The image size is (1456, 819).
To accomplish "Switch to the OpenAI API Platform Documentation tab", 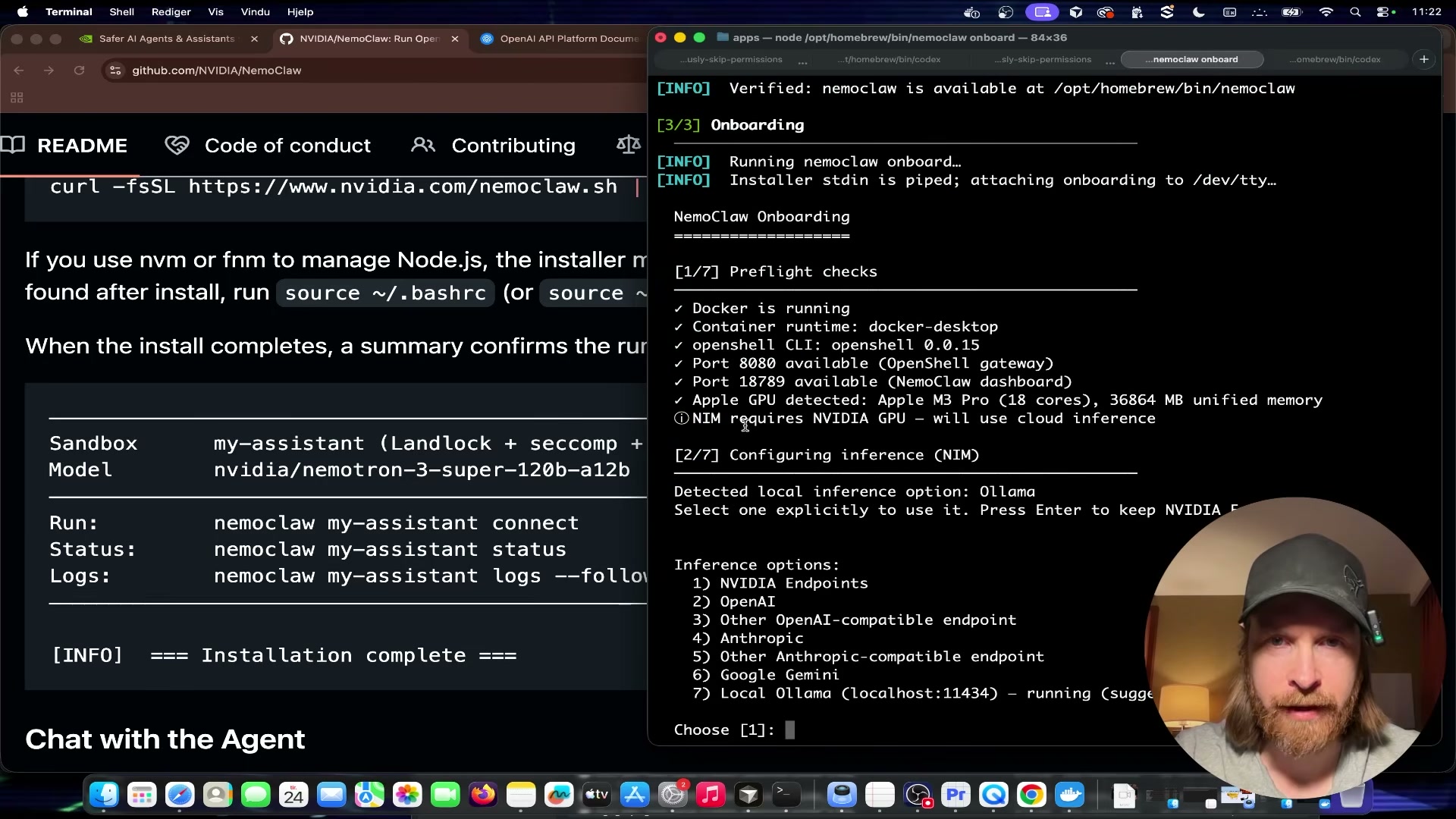I will point(561,39).
